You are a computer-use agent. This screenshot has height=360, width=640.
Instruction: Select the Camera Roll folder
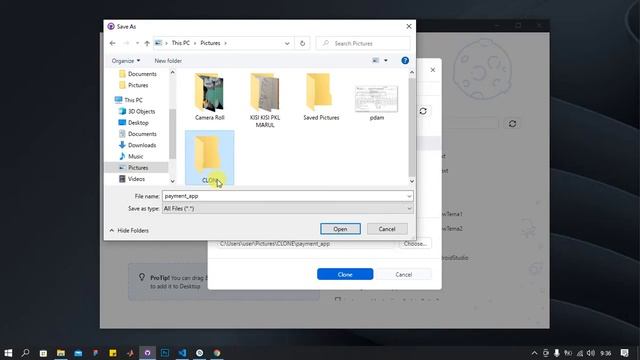[x=209, y=97]
